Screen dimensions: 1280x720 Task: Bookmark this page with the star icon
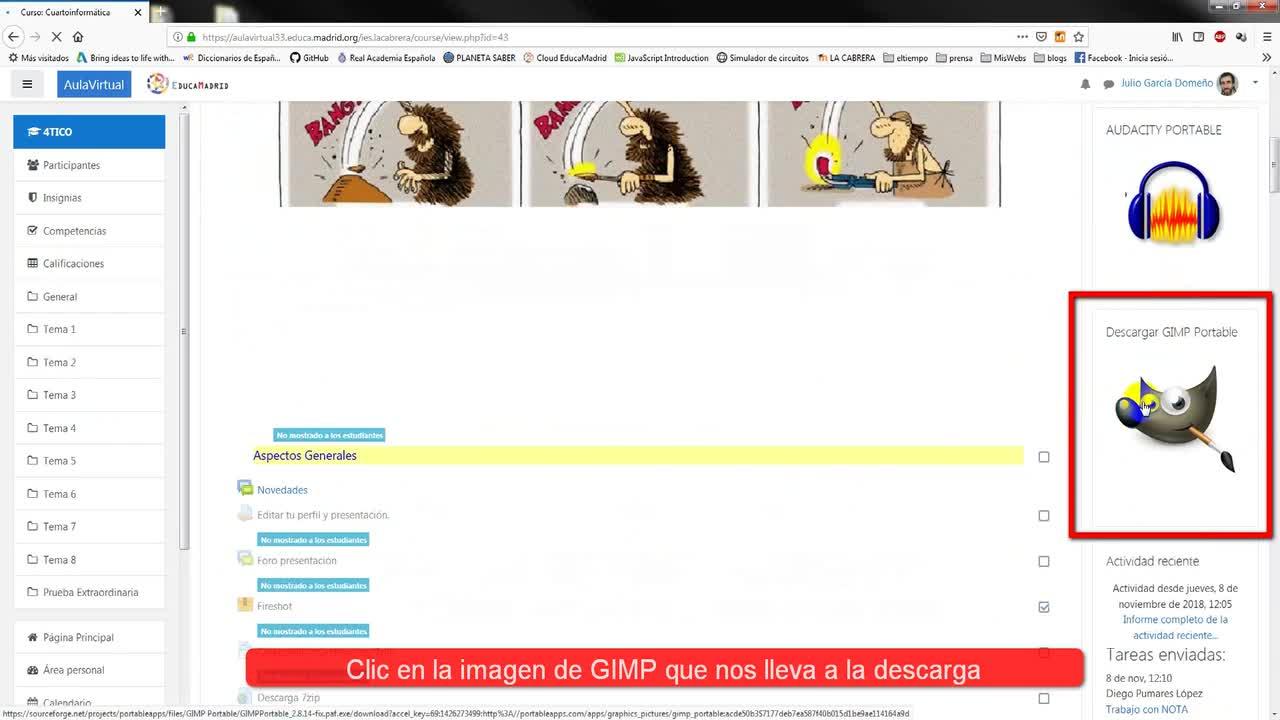point(1078,37)
